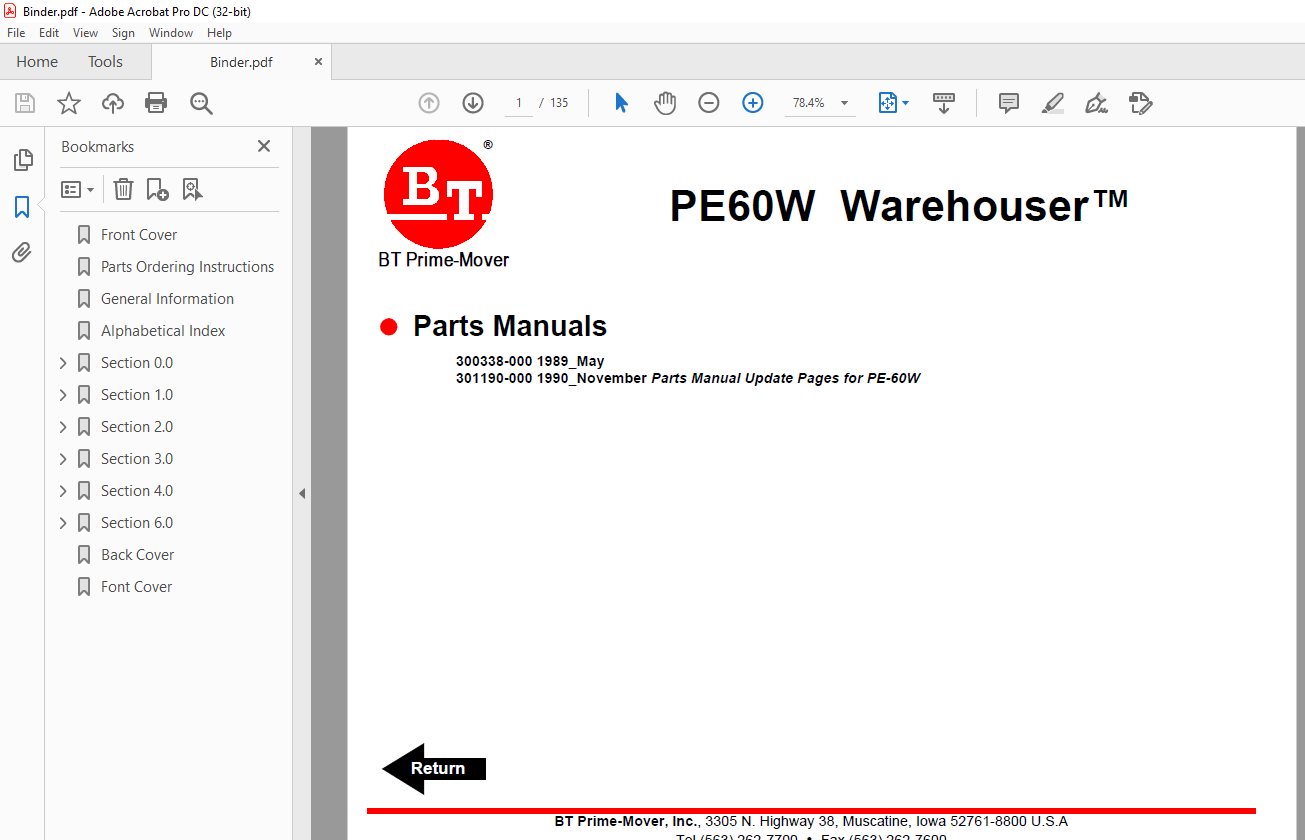
Task: Click the page number input field
Action: coord(519,103)
